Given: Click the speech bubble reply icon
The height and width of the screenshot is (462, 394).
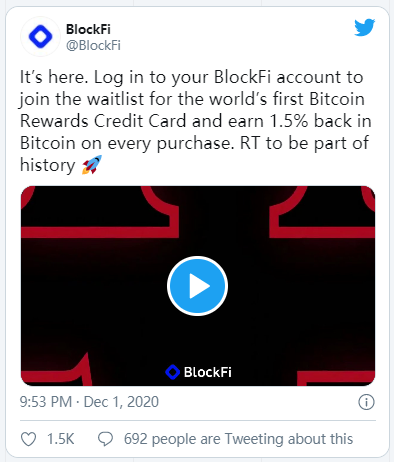Looking at the screenshot, I should click(x=106, y=439).
